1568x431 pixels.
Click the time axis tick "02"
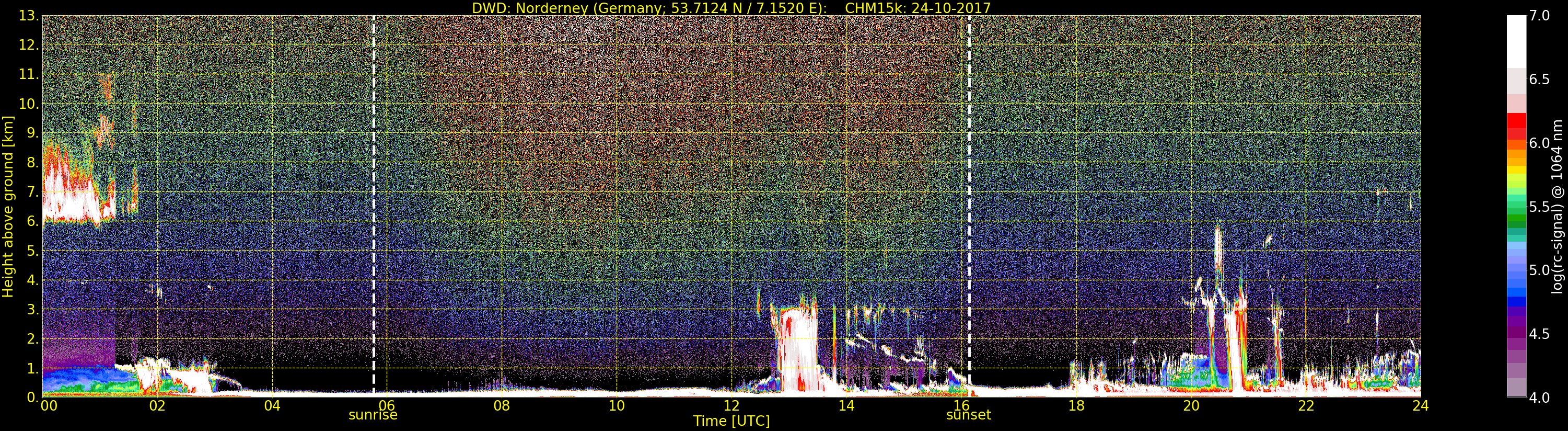coord(157,405)
